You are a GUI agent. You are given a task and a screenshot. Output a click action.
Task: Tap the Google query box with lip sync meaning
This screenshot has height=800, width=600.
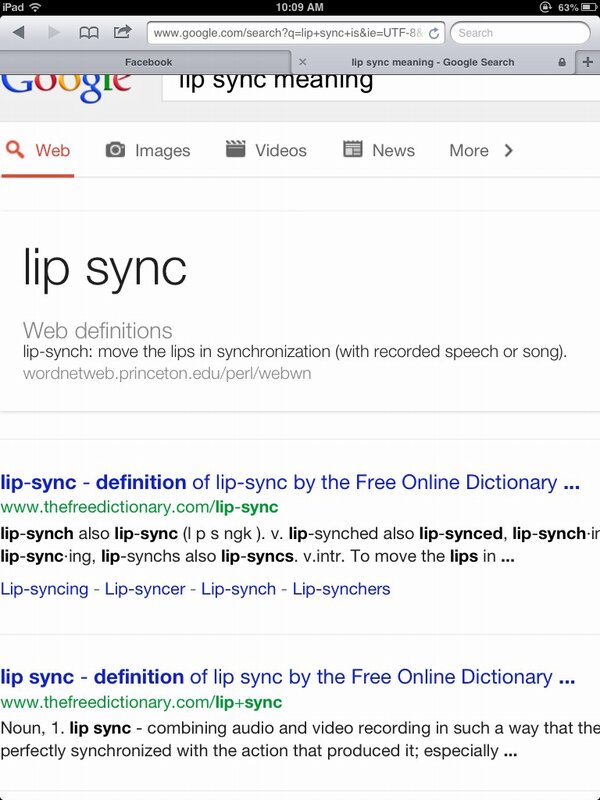point(381,88)
